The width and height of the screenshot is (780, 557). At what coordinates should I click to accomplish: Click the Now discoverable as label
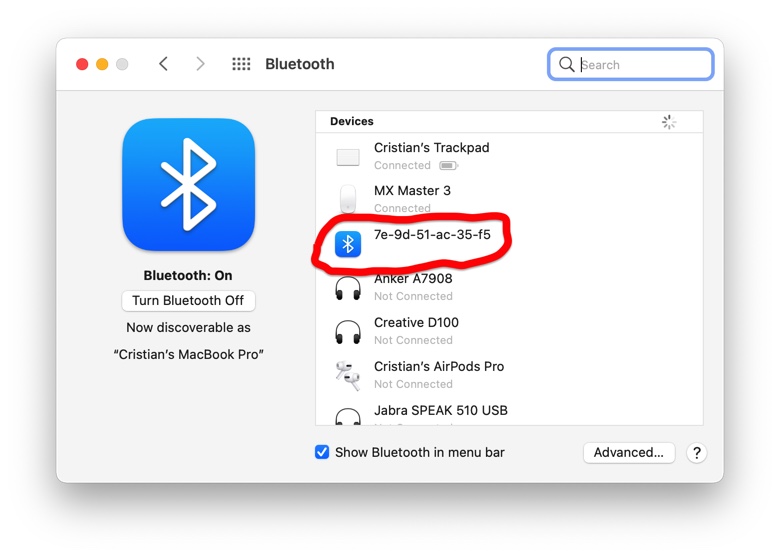point(189,328)
